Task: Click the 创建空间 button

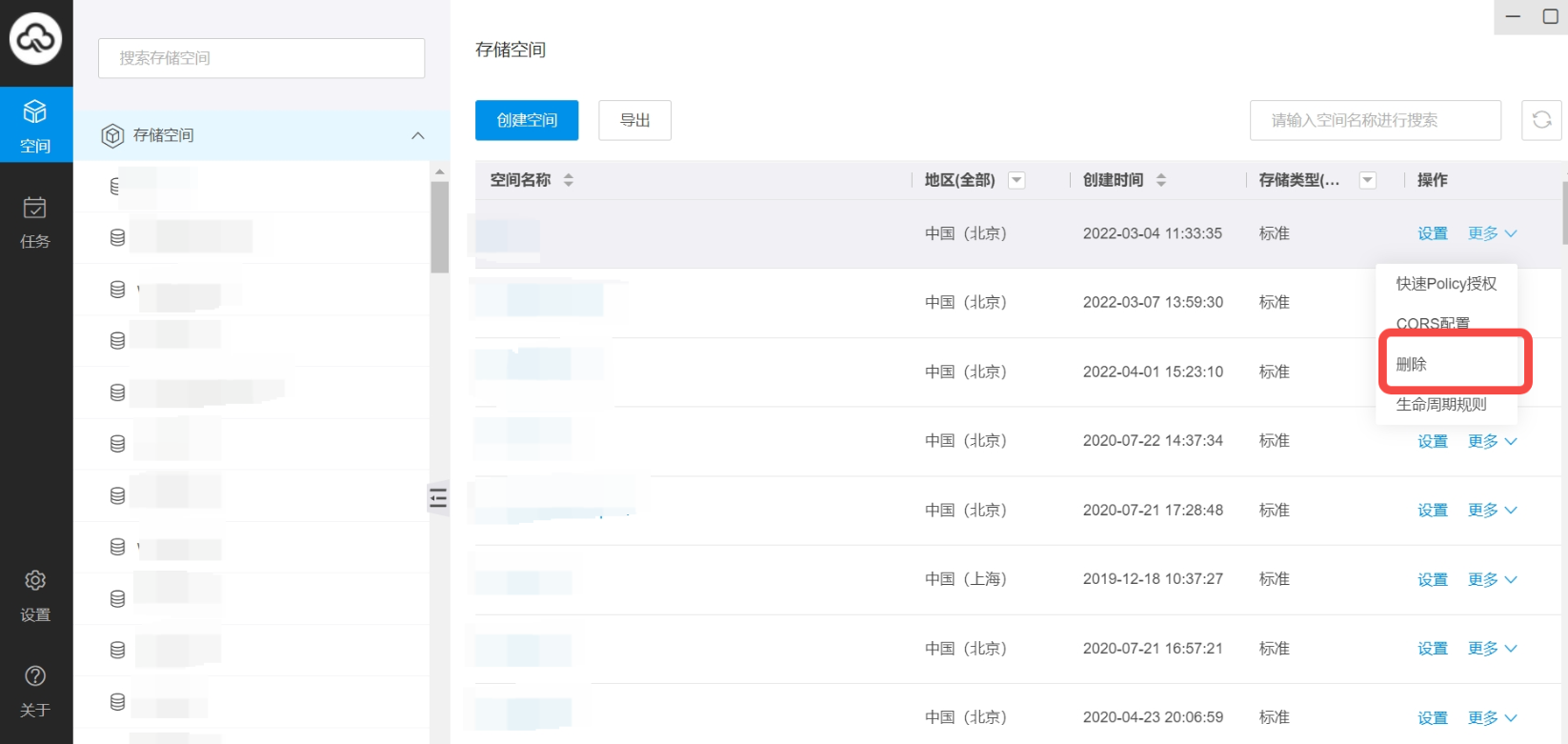Action: (527, 120)
